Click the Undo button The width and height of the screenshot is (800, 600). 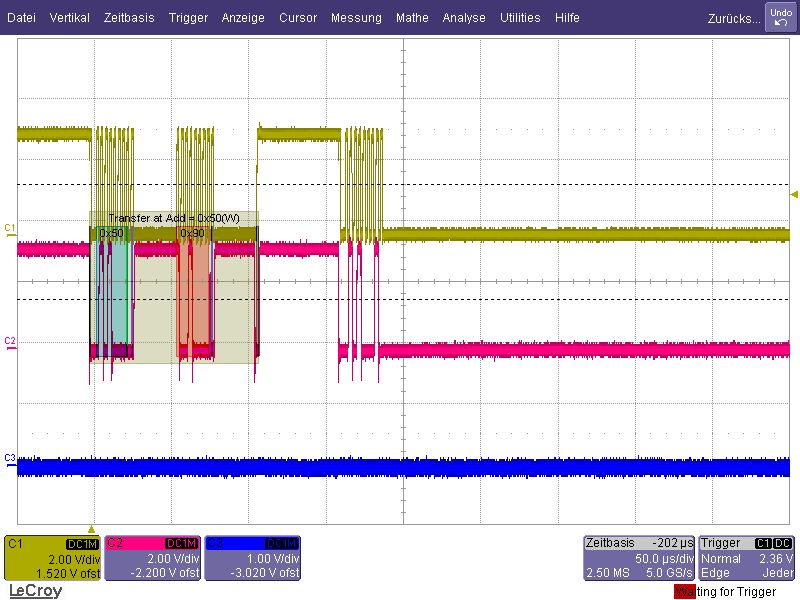coord(781,18)
